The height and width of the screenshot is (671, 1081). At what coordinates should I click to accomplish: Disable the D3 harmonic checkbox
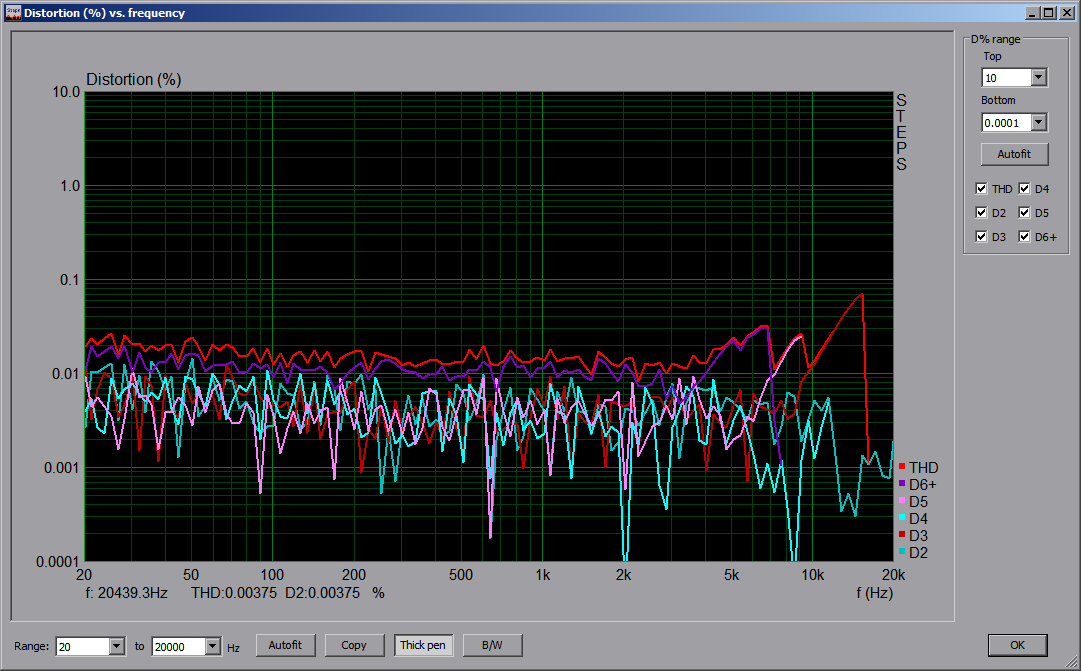981,237
